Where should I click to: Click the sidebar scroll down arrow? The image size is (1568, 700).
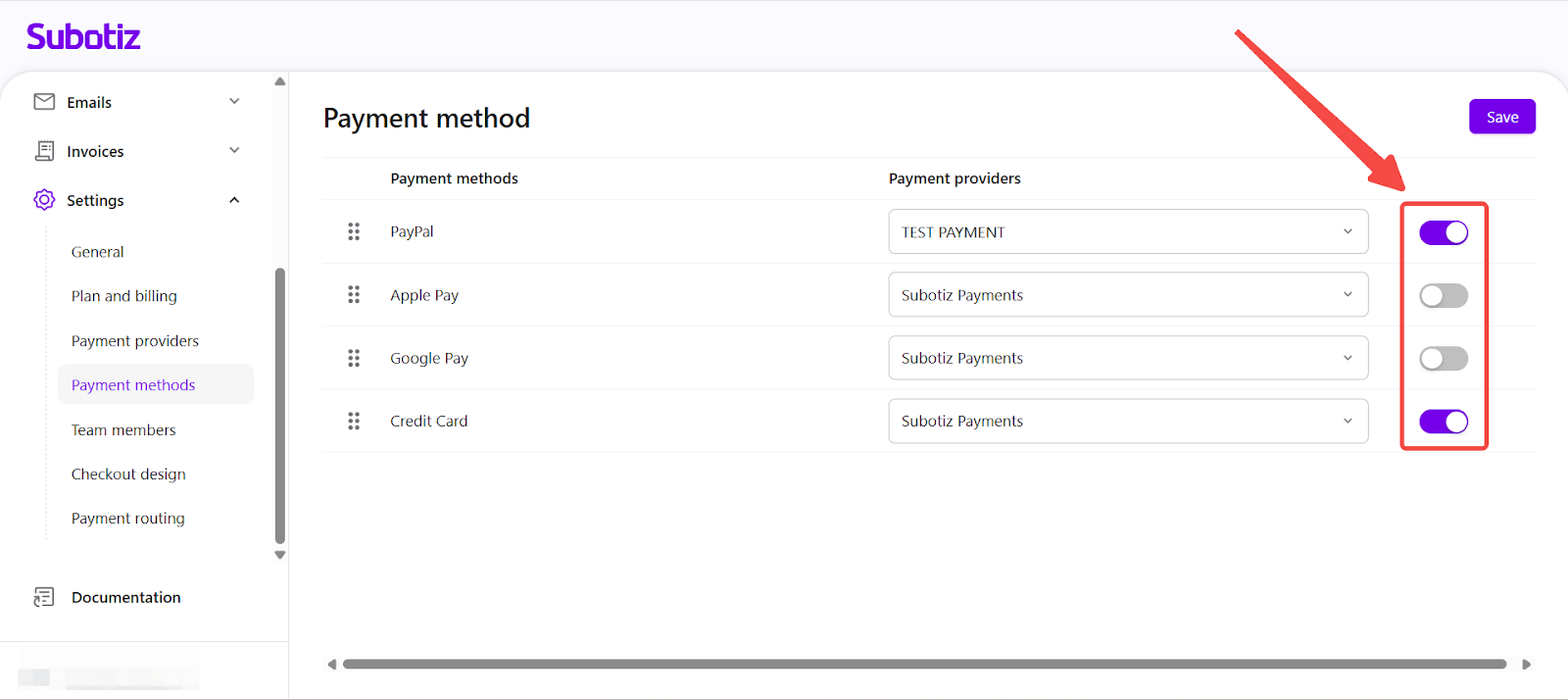pos(280,555)
